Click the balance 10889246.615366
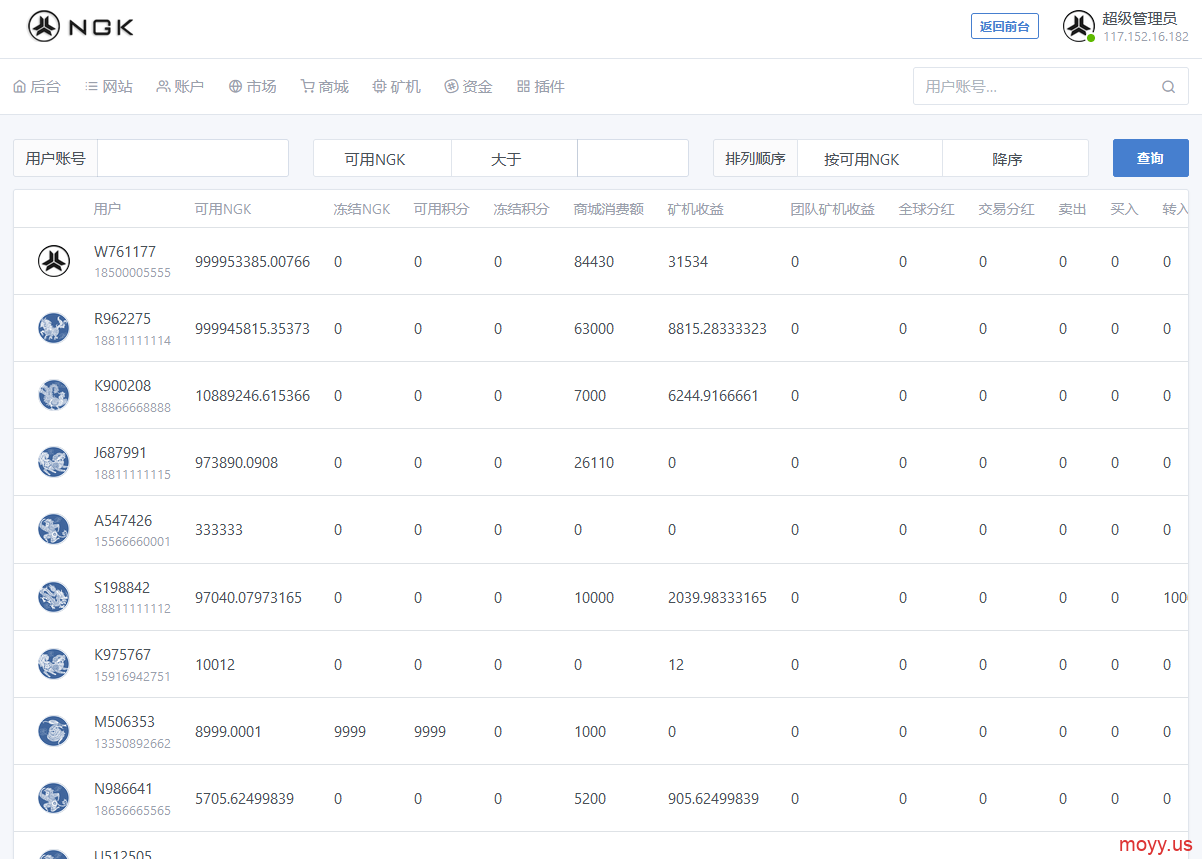1202x859 pixels. (253, 396)
